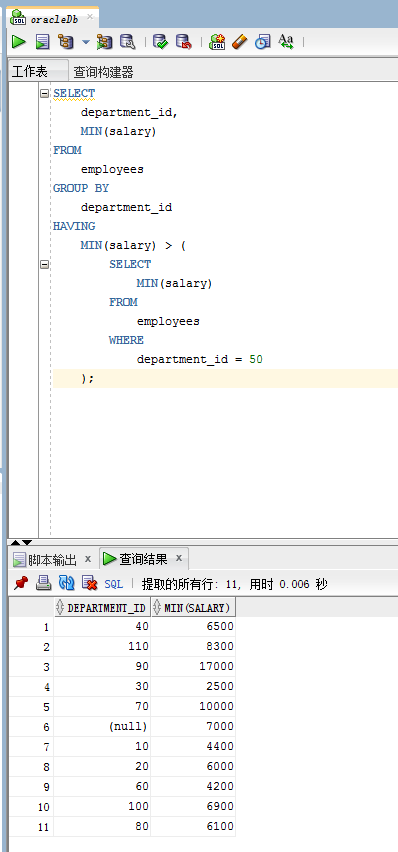Collapse the inner subquery SELECT block
The image size is (398, 852).
45,265
